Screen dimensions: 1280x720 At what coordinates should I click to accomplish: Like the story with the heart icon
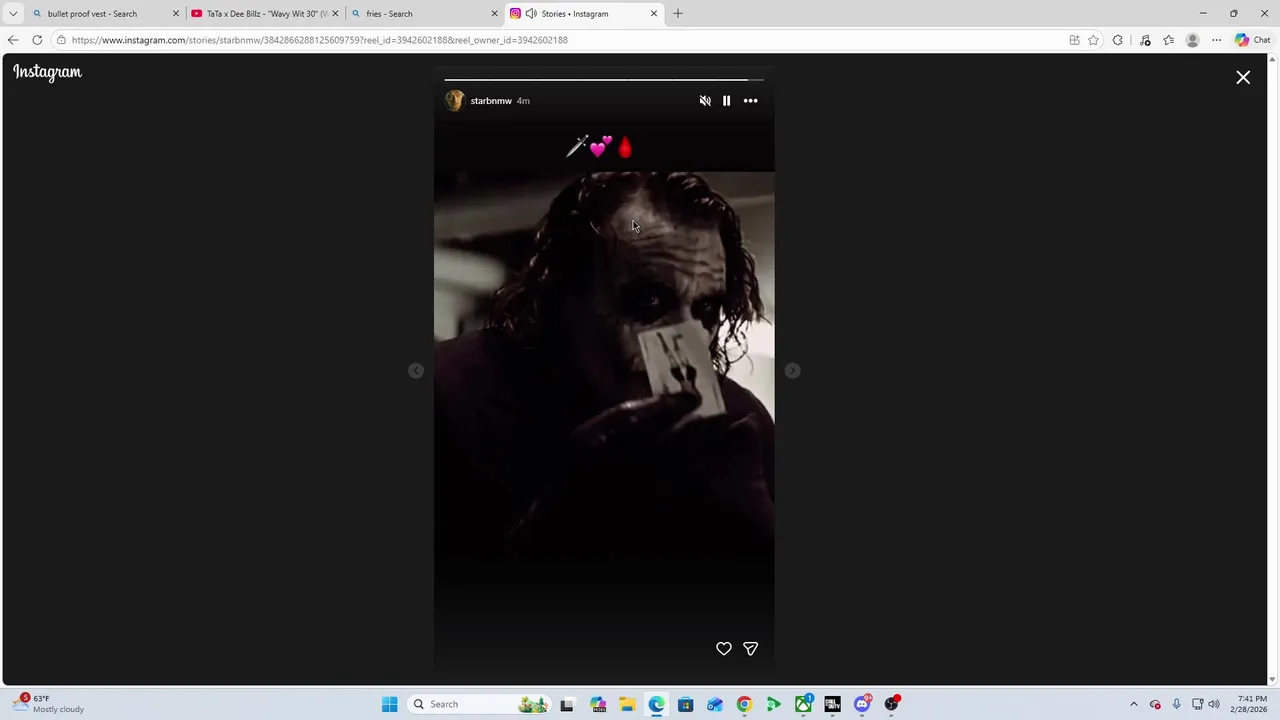(x=724, y=649)
